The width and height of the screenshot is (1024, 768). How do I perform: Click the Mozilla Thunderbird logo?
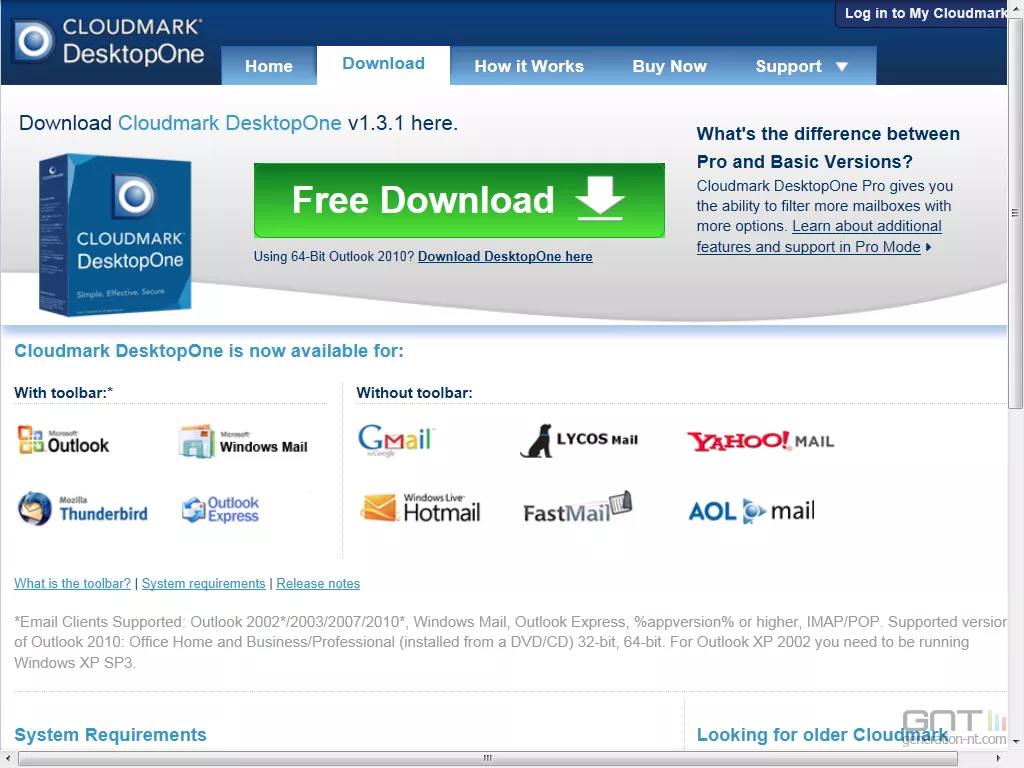[x=83, y=509]
